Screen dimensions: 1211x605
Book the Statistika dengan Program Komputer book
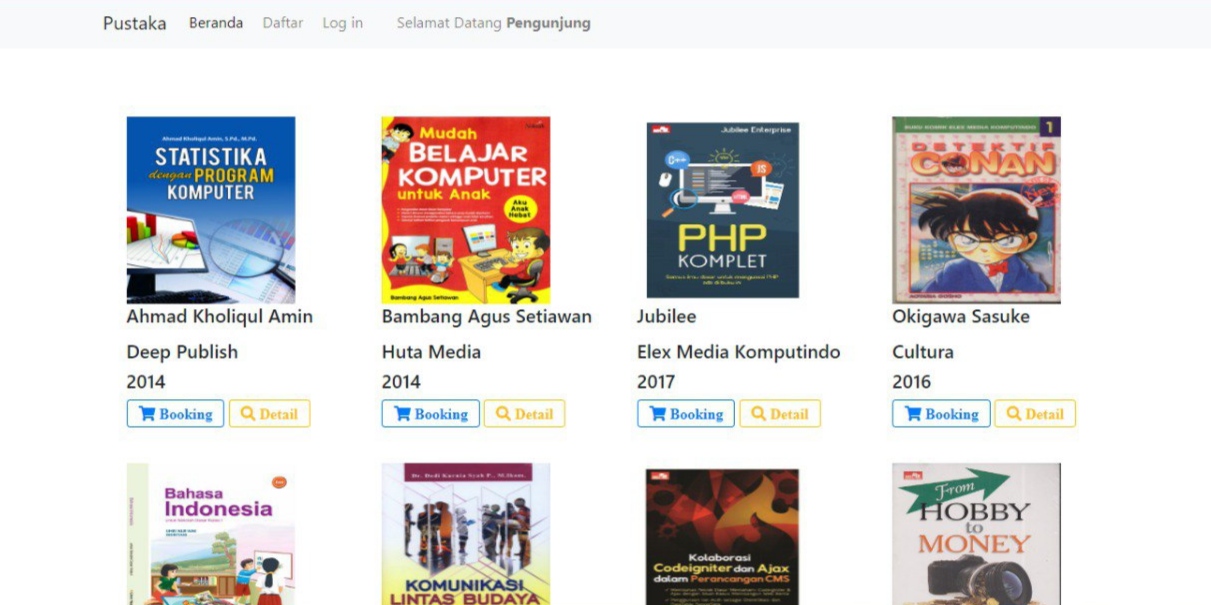pos(175,413)
